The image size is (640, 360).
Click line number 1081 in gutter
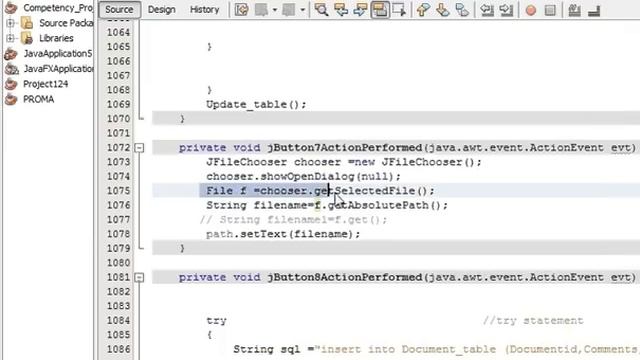(x=118, y=277)
